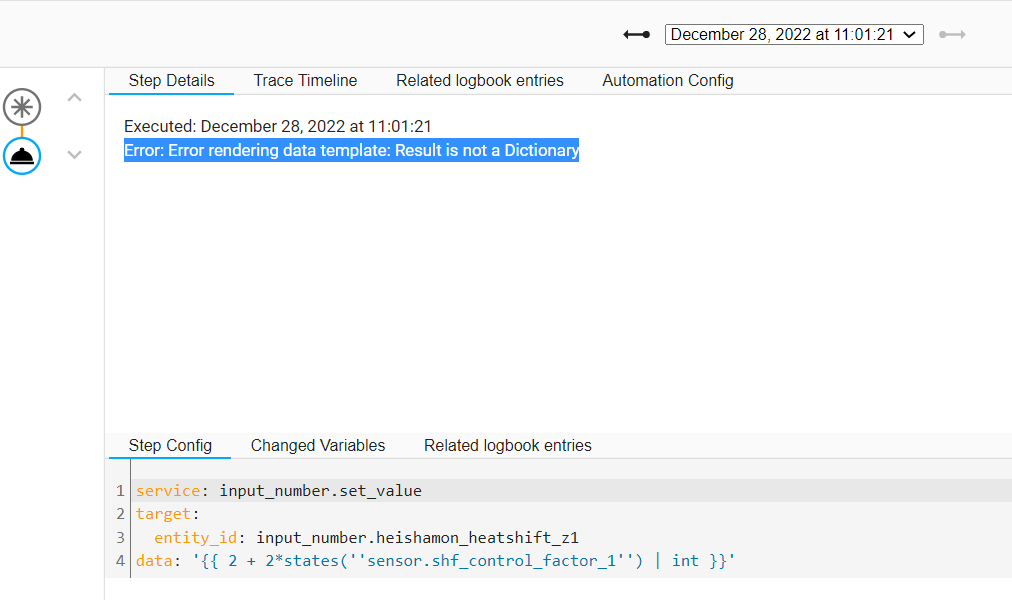Open the Trace Timeline tab
The height and width of the screenshot is (600, 1012).
pyautogui.click(x=305, y=81)
